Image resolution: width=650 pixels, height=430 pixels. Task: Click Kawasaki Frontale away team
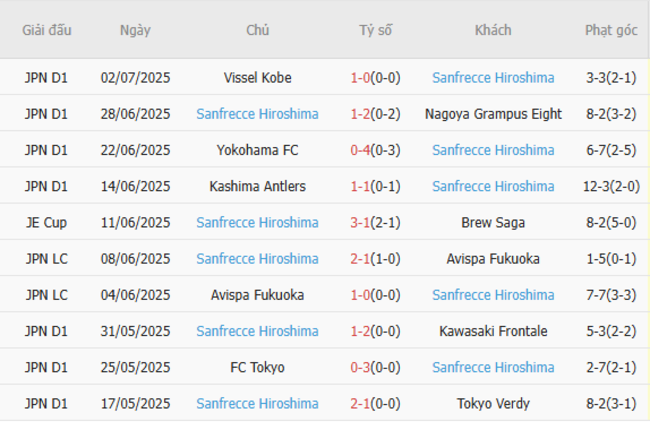493,331
